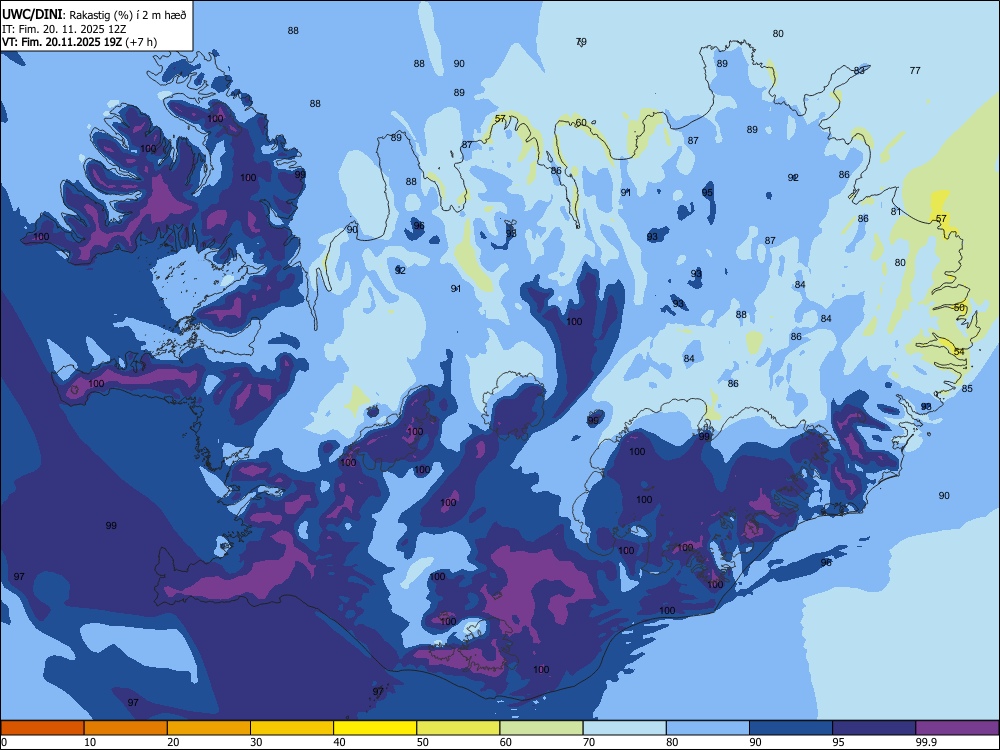Image resolution: width=1000 pixels, height=750 pixels.
Task: Click the '50' value in the yellow map area
Action: pos(959,308)
